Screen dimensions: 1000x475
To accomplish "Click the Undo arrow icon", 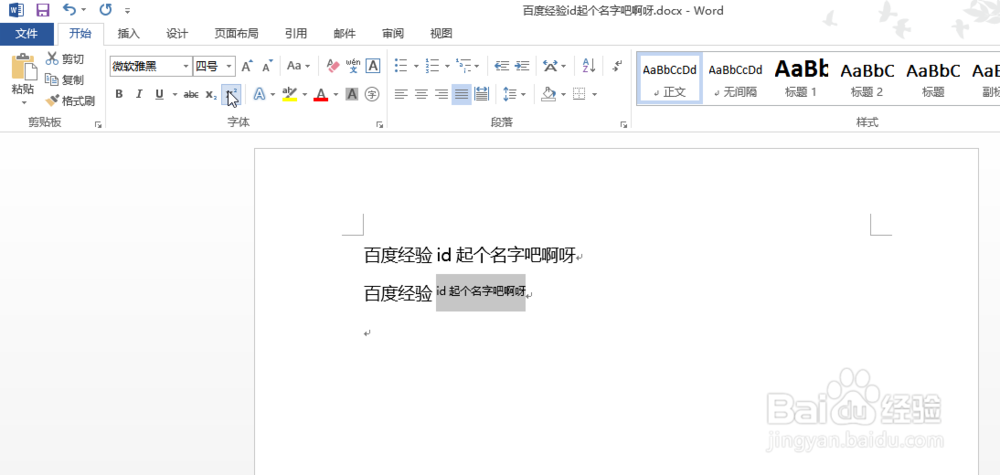I will pos(70,10).
